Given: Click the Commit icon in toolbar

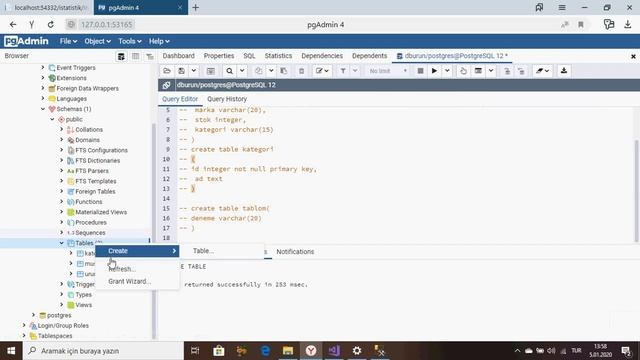Looking at the screenshot, I should click(507, 71).
